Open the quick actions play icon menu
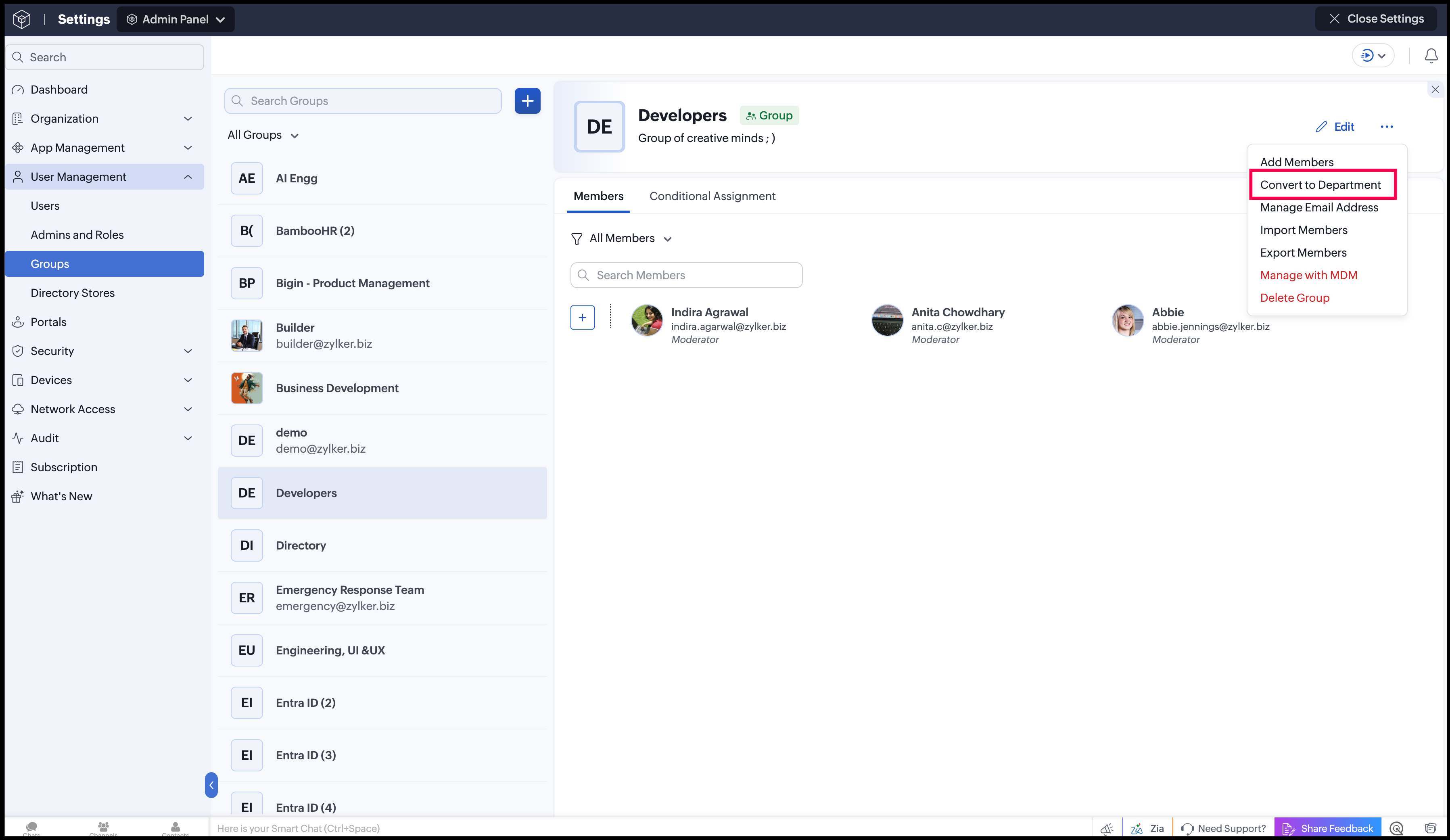Screen dimensions: 1450x840 pos(1372,56)
